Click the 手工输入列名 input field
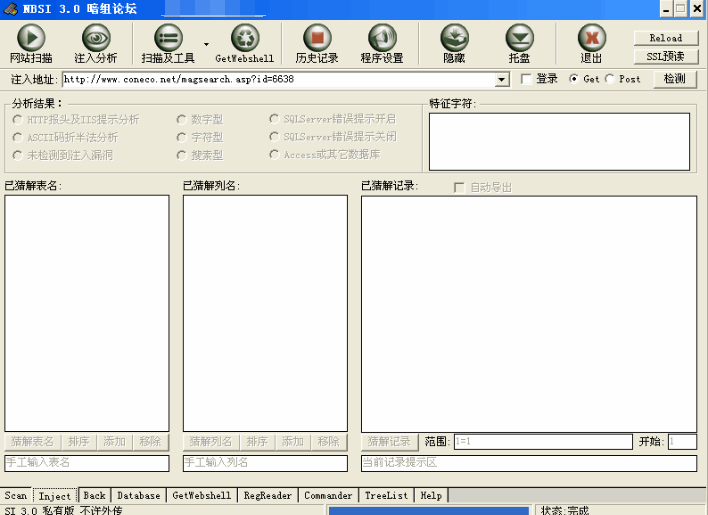The image size is (708, 515). (266, 463)
